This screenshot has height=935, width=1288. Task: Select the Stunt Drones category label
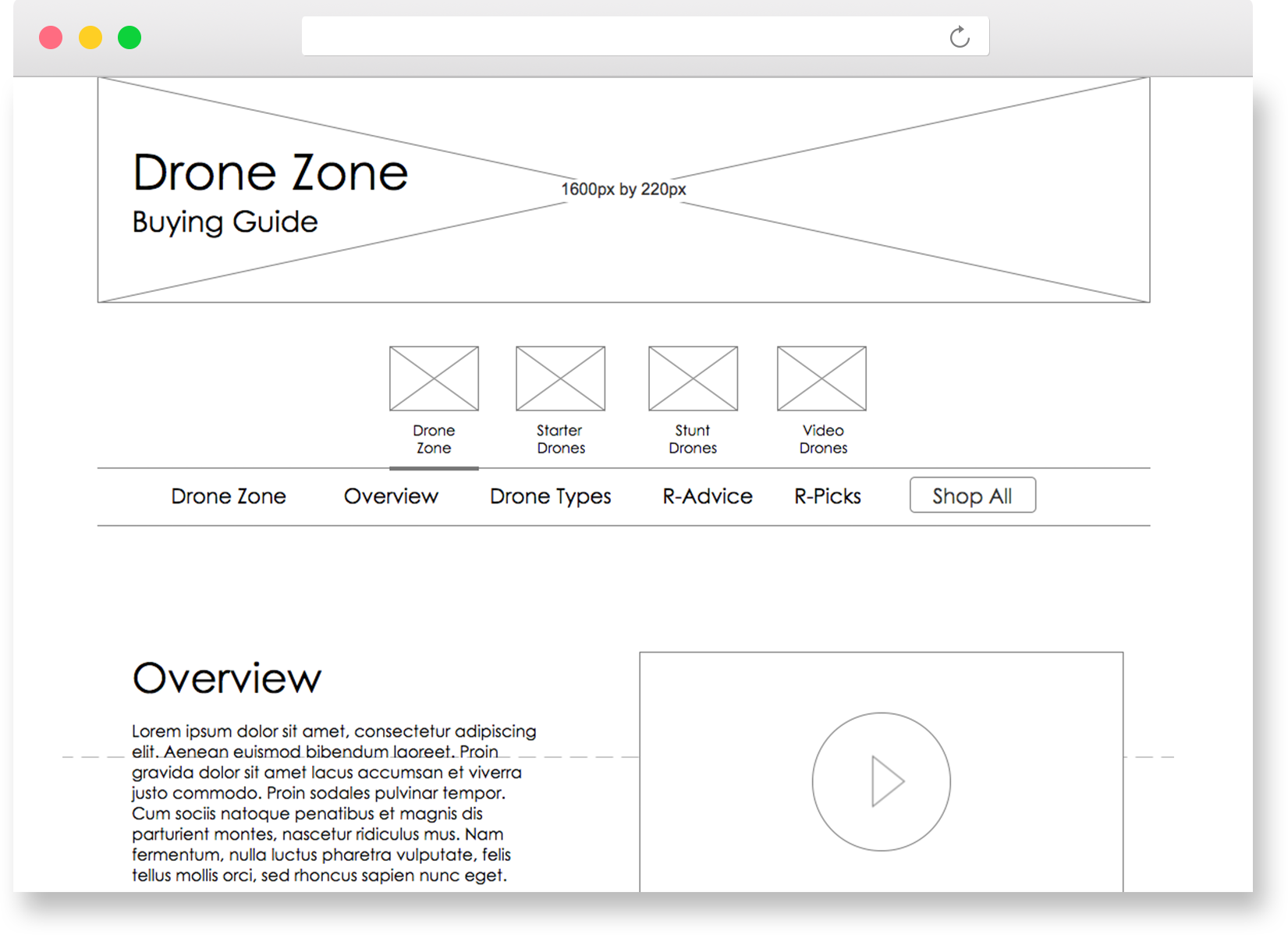pyautogui.click(x=693, y=439)
